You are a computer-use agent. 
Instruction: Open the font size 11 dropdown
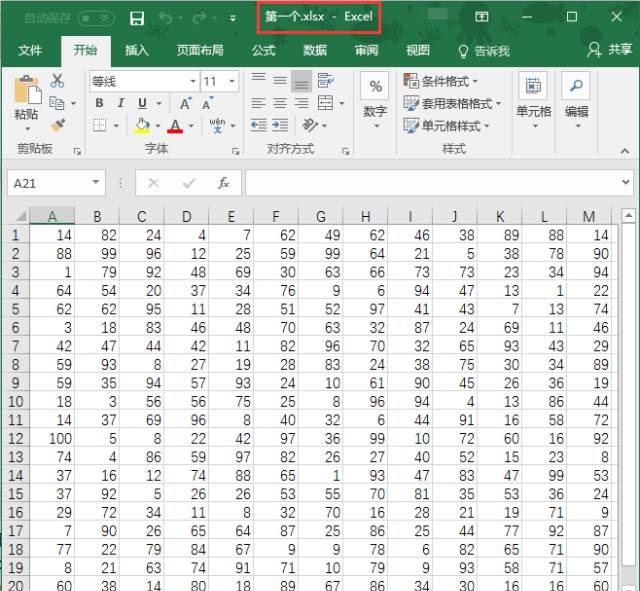pyautogui.click(x=232, y=81)
